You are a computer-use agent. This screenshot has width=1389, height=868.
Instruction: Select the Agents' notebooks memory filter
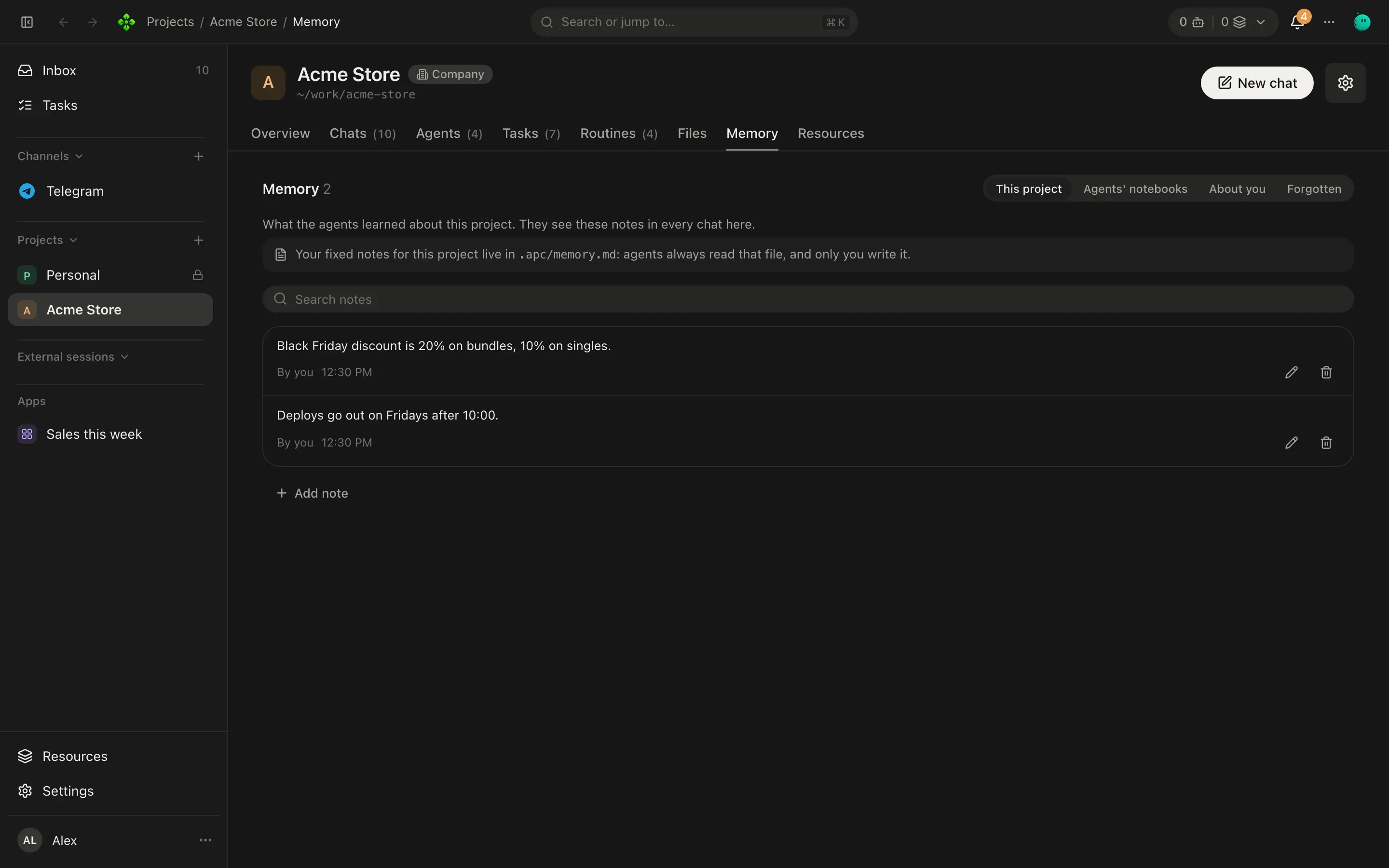pos(1135,189)
